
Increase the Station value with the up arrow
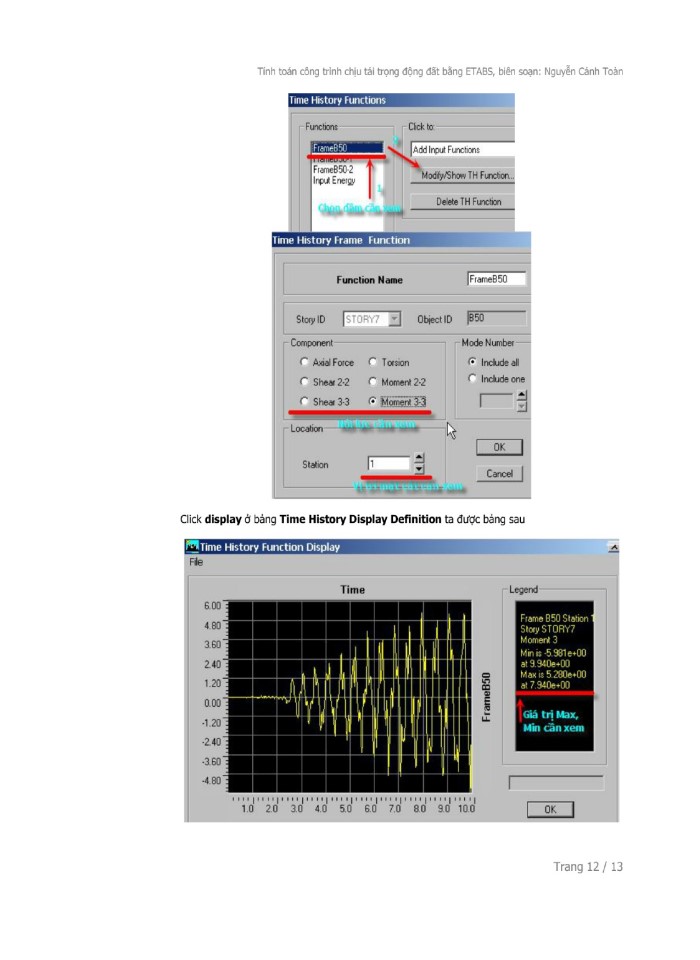pyautogui.click(x=419, y=459)
